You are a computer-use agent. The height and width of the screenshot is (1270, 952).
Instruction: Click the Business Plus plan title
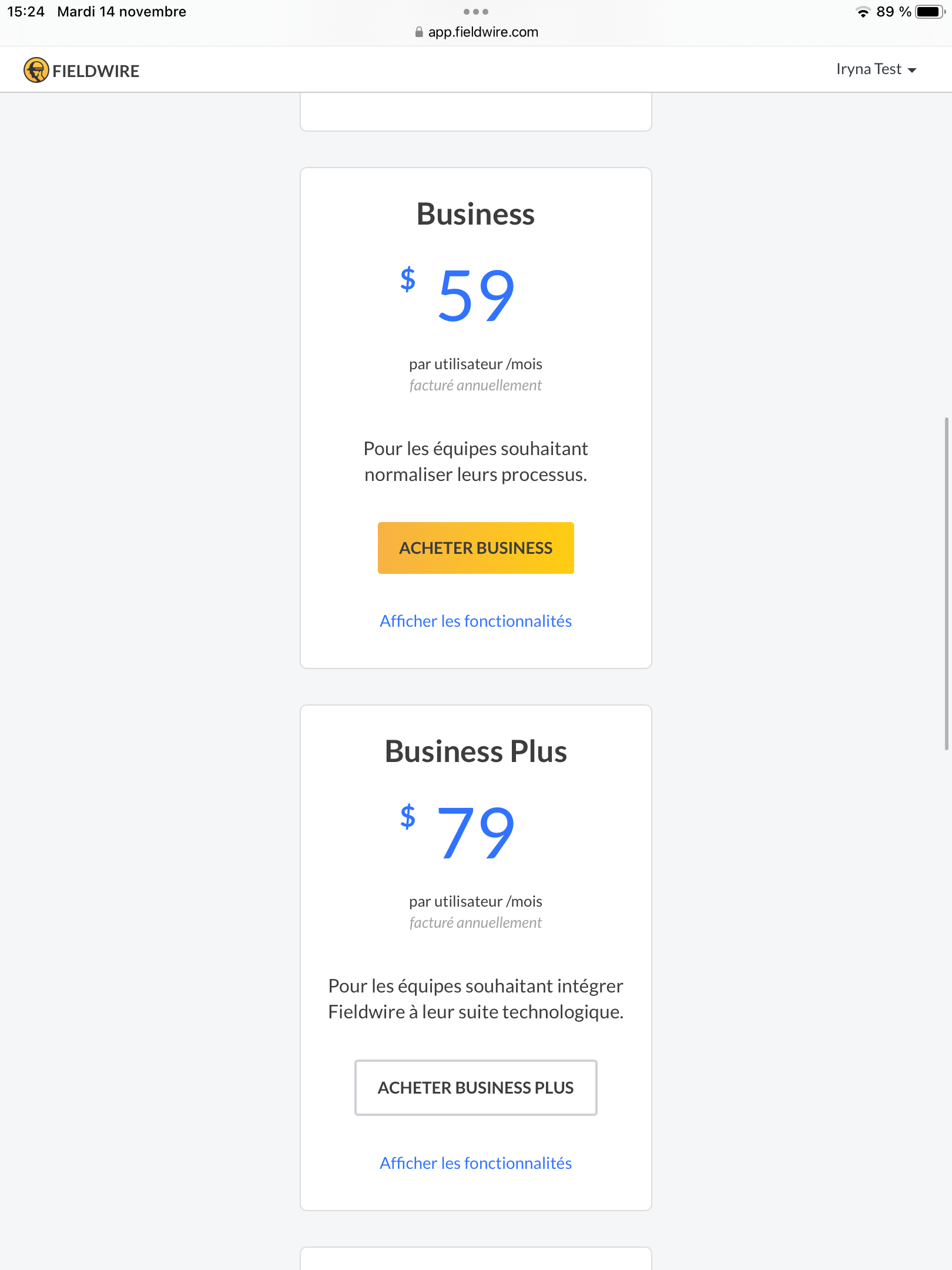coord(476,751)
